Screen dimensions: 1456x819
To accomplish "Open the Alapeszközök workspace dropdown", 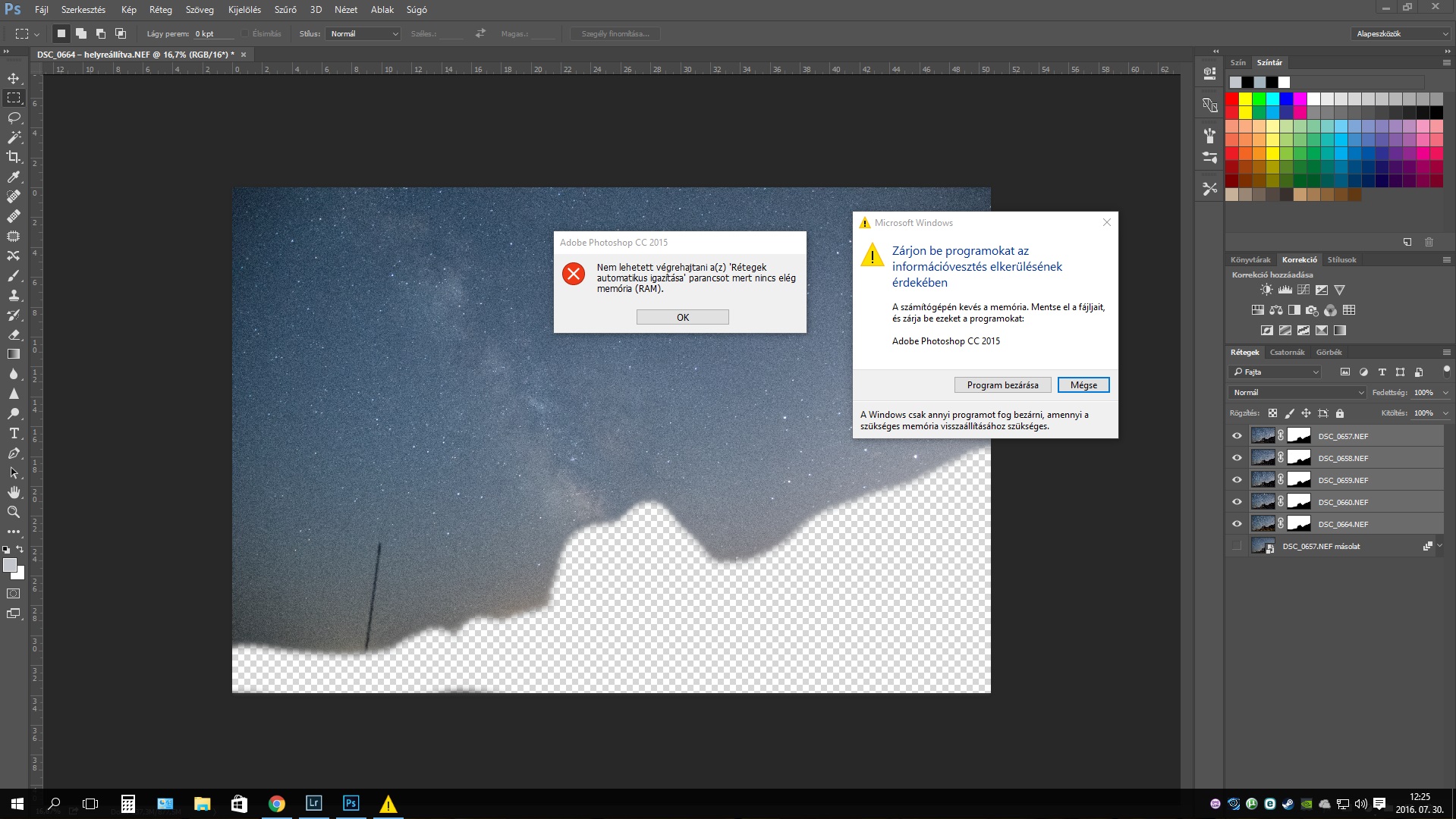I will click(1401, 33).
